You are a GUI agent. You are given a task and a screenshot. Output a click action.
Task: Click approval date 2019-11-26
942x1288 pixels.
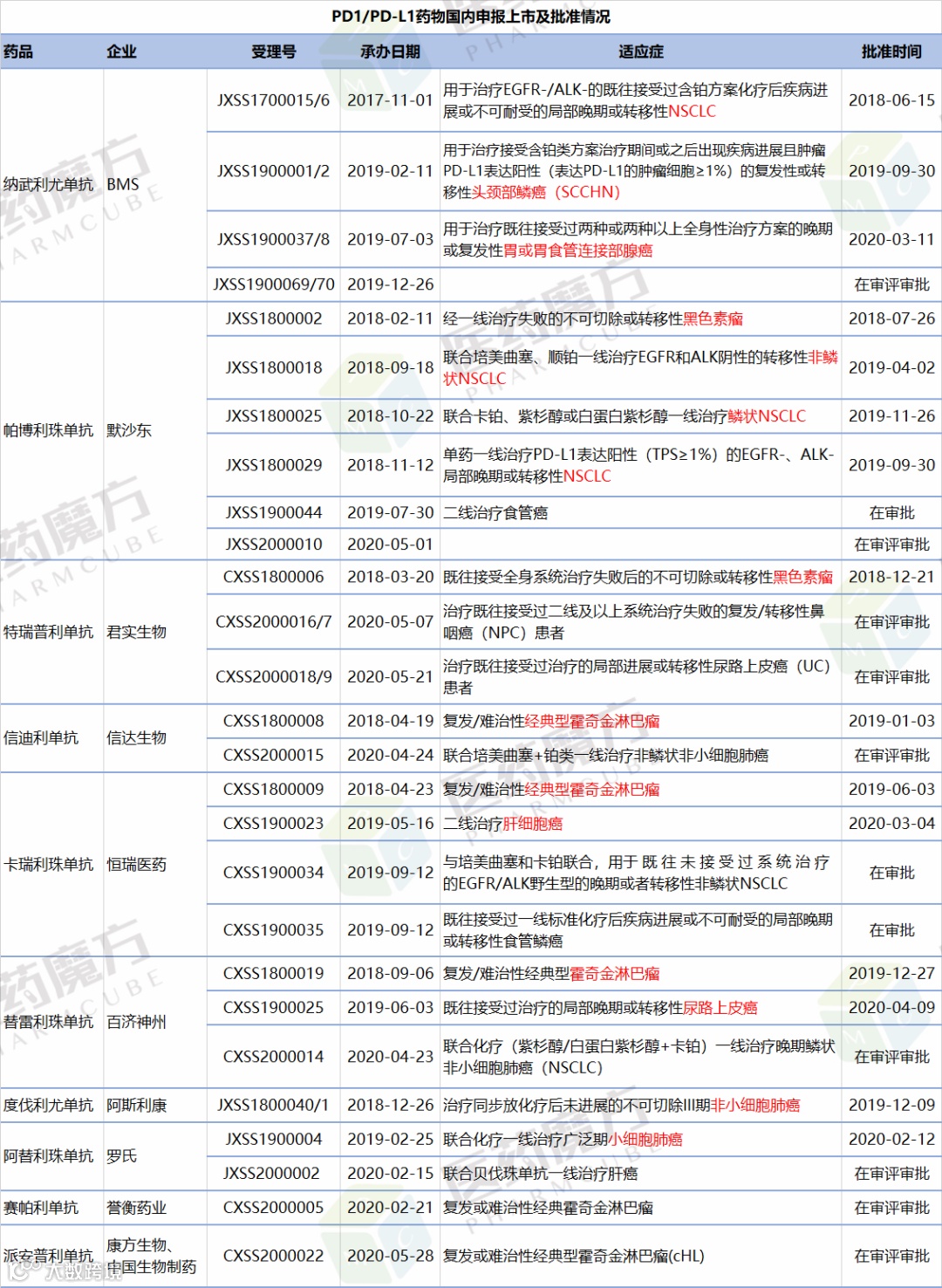[x=891, y=416]
